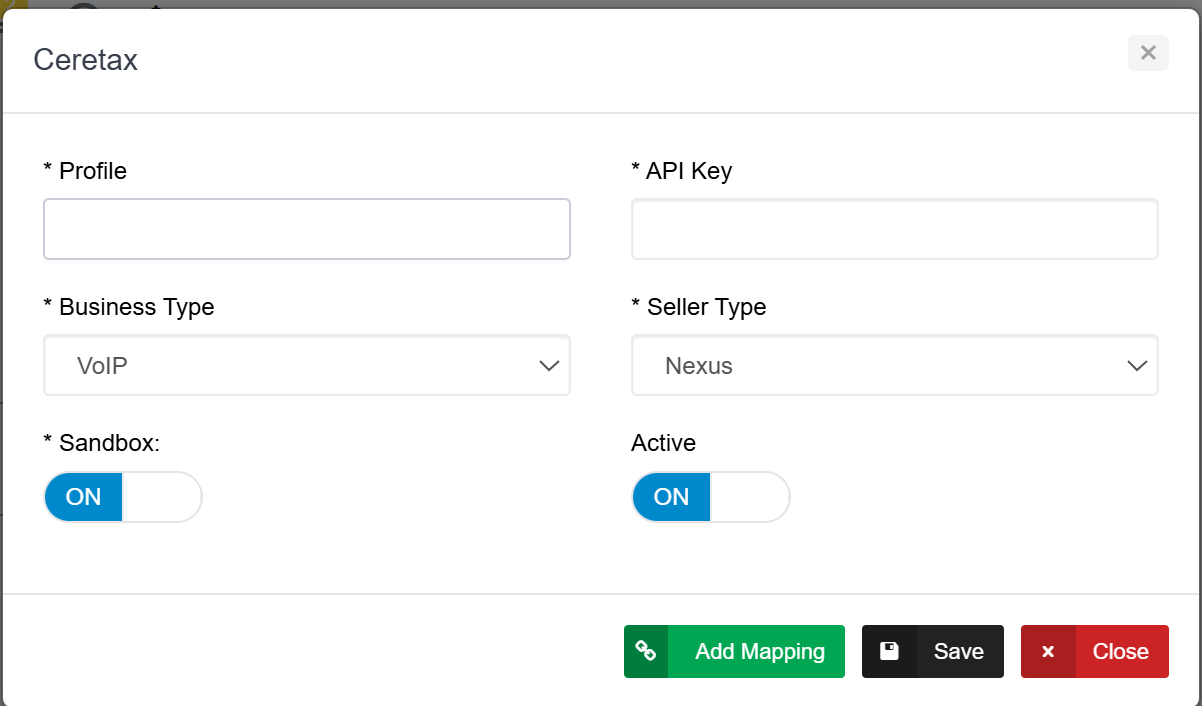Viewport: 1202px width, 706px height.
Task: Click the Active label text
Action: pos(663,443)
